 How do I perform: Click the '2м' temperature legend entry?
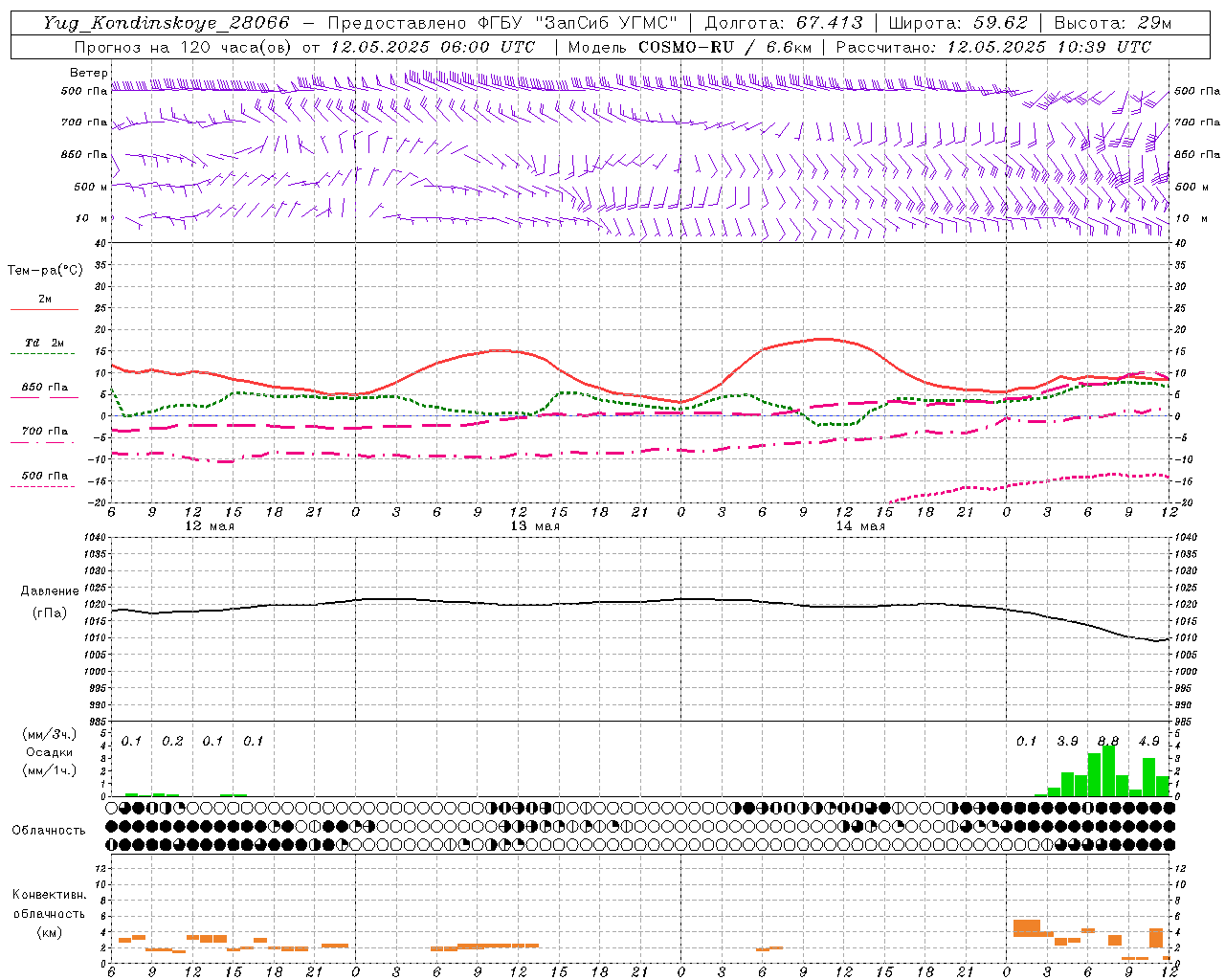pos(45,299)
